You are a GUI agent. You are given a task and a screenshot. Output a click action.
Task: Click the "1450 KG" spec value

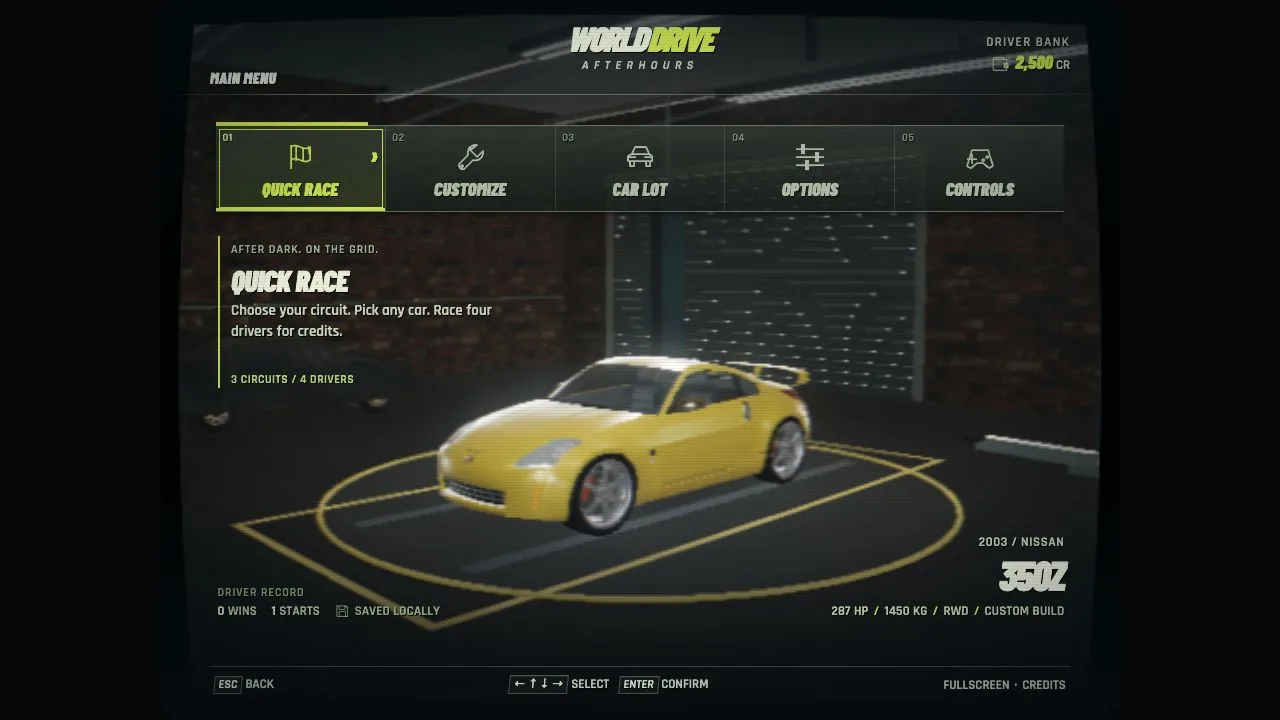click(905, 611)
